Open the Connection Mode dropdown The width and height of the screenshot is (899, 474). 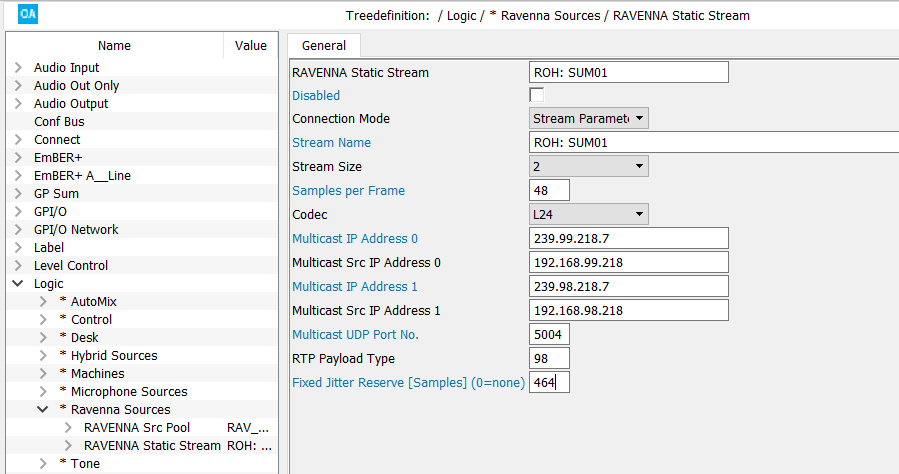(x=588, y=119)
